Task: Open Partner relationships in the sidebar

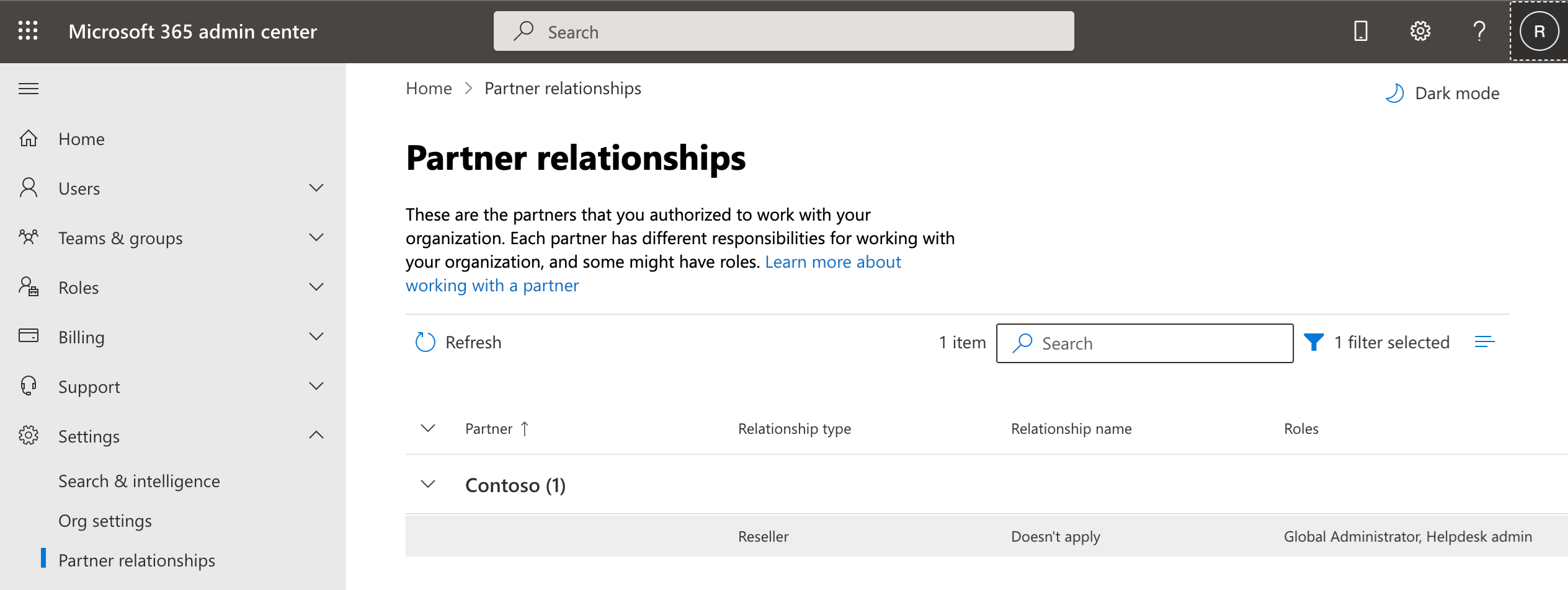Action: [136, 560]
